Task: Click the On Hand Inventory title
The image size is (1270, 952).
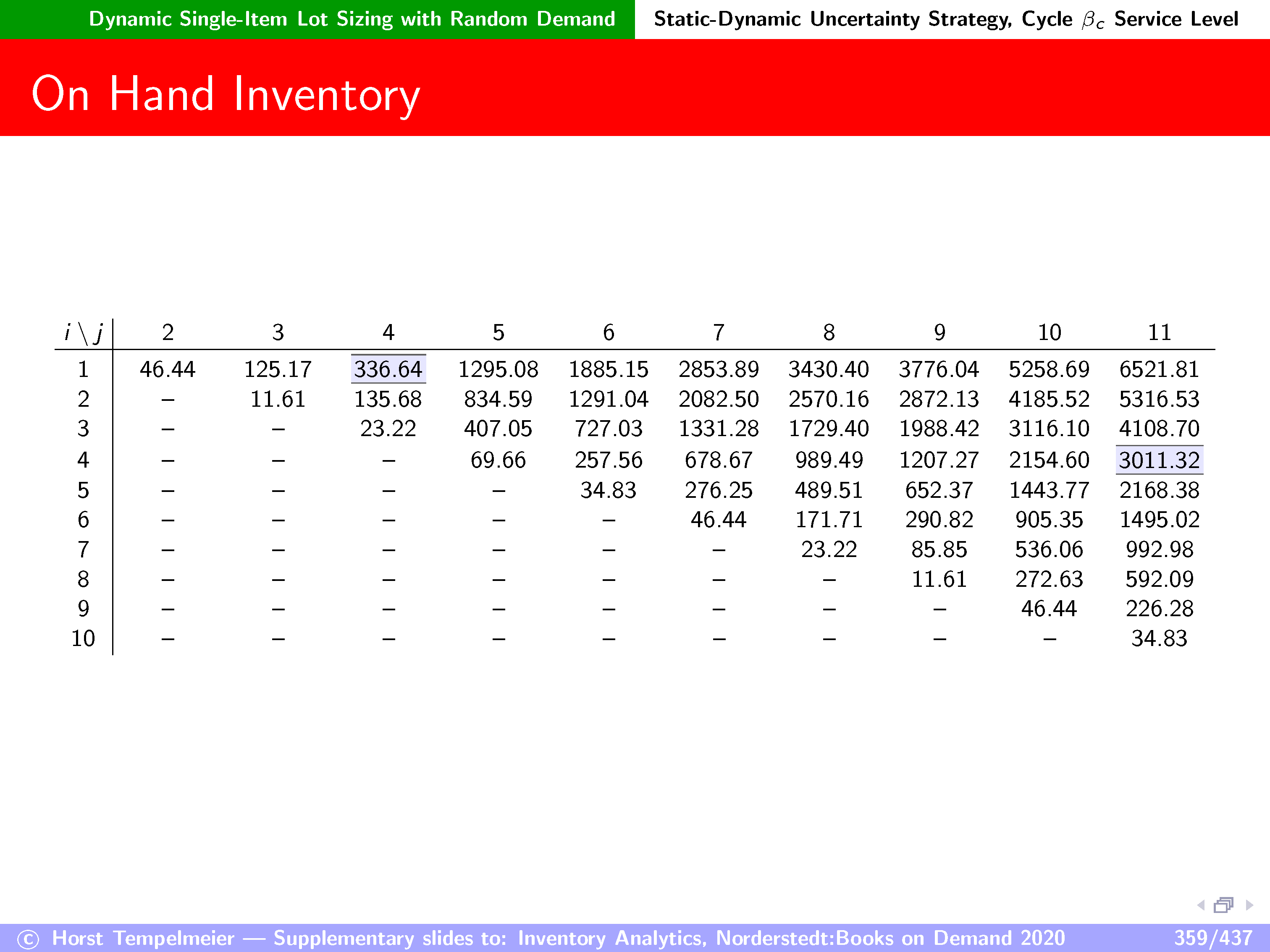Action: [x=226, y=94]
